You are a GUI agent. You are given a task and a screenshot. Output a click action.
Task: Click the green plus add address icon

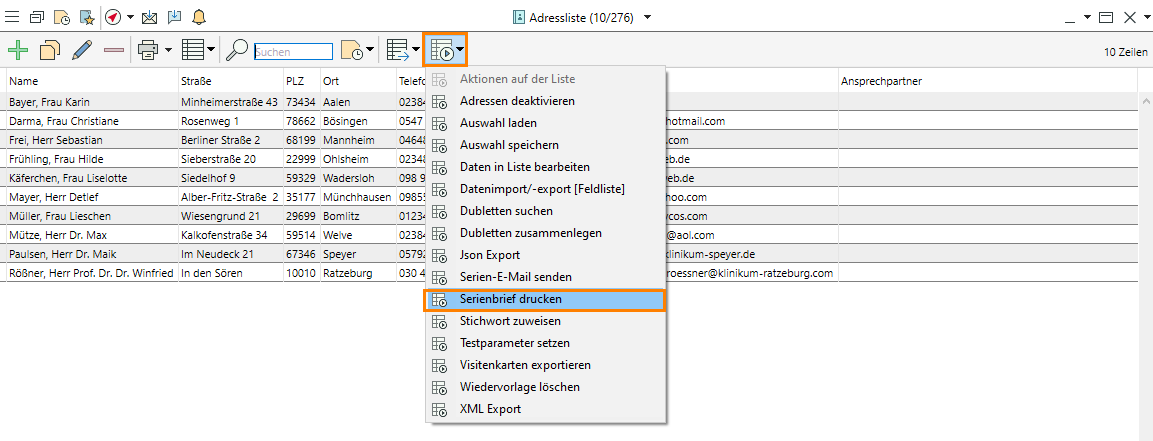18,49
